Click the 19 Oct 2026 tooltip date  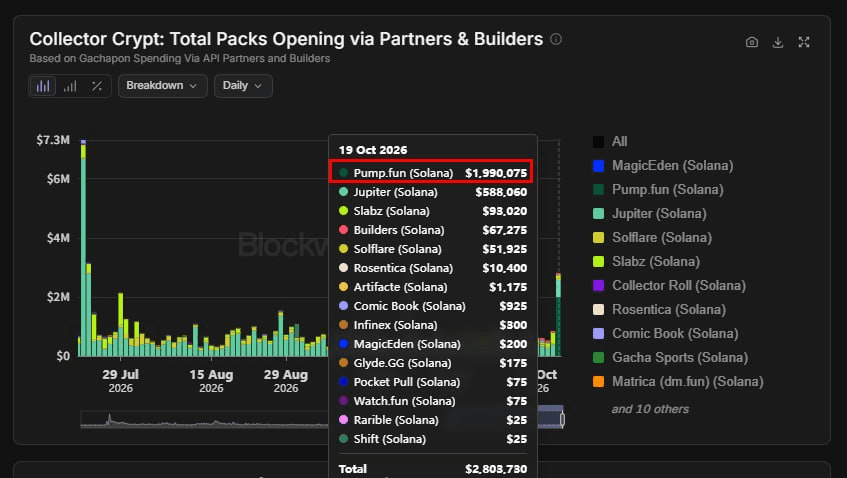(x=373, y=150)
